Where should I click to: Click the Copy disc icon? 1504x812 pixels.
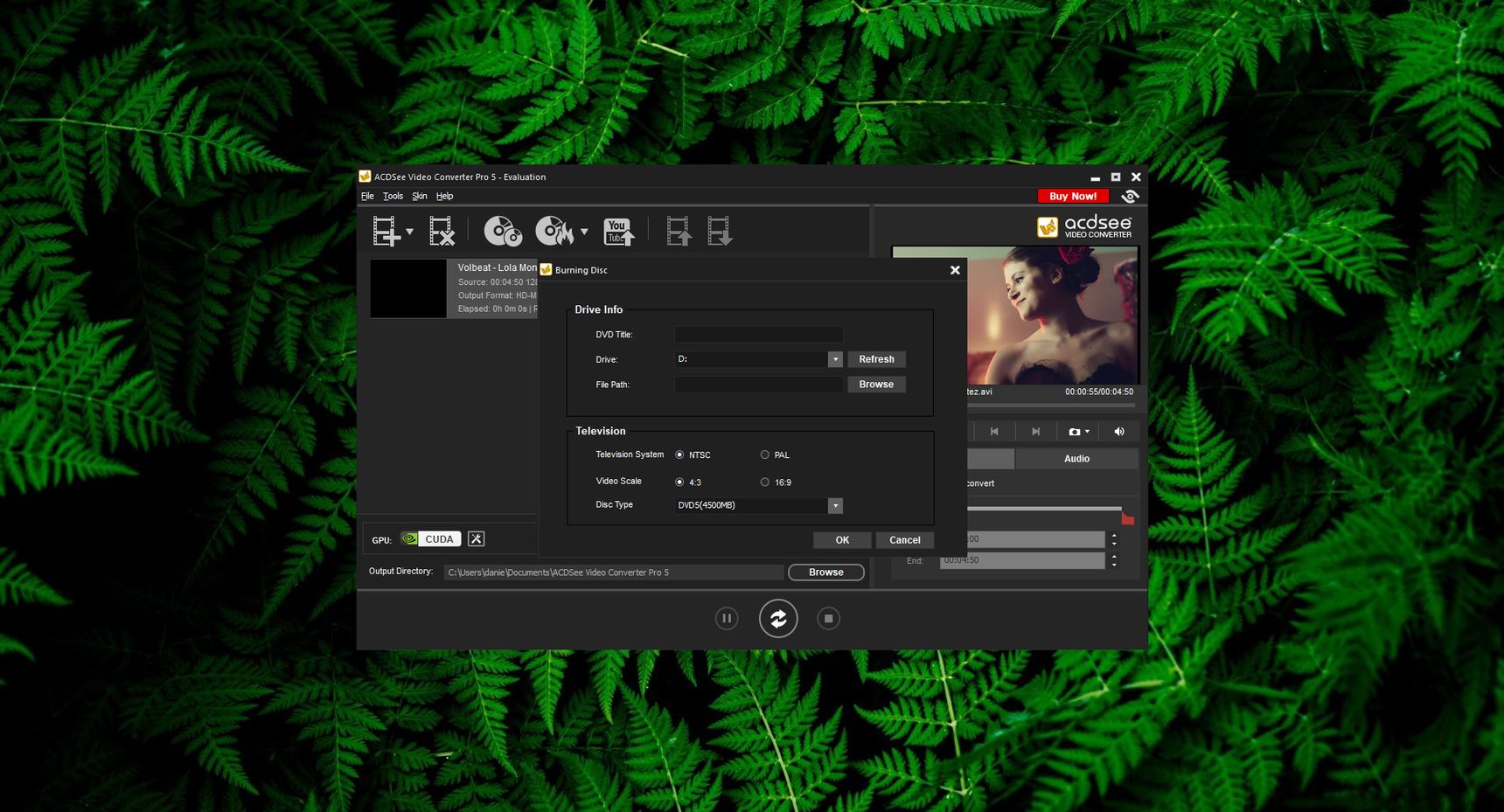point(503,232)
